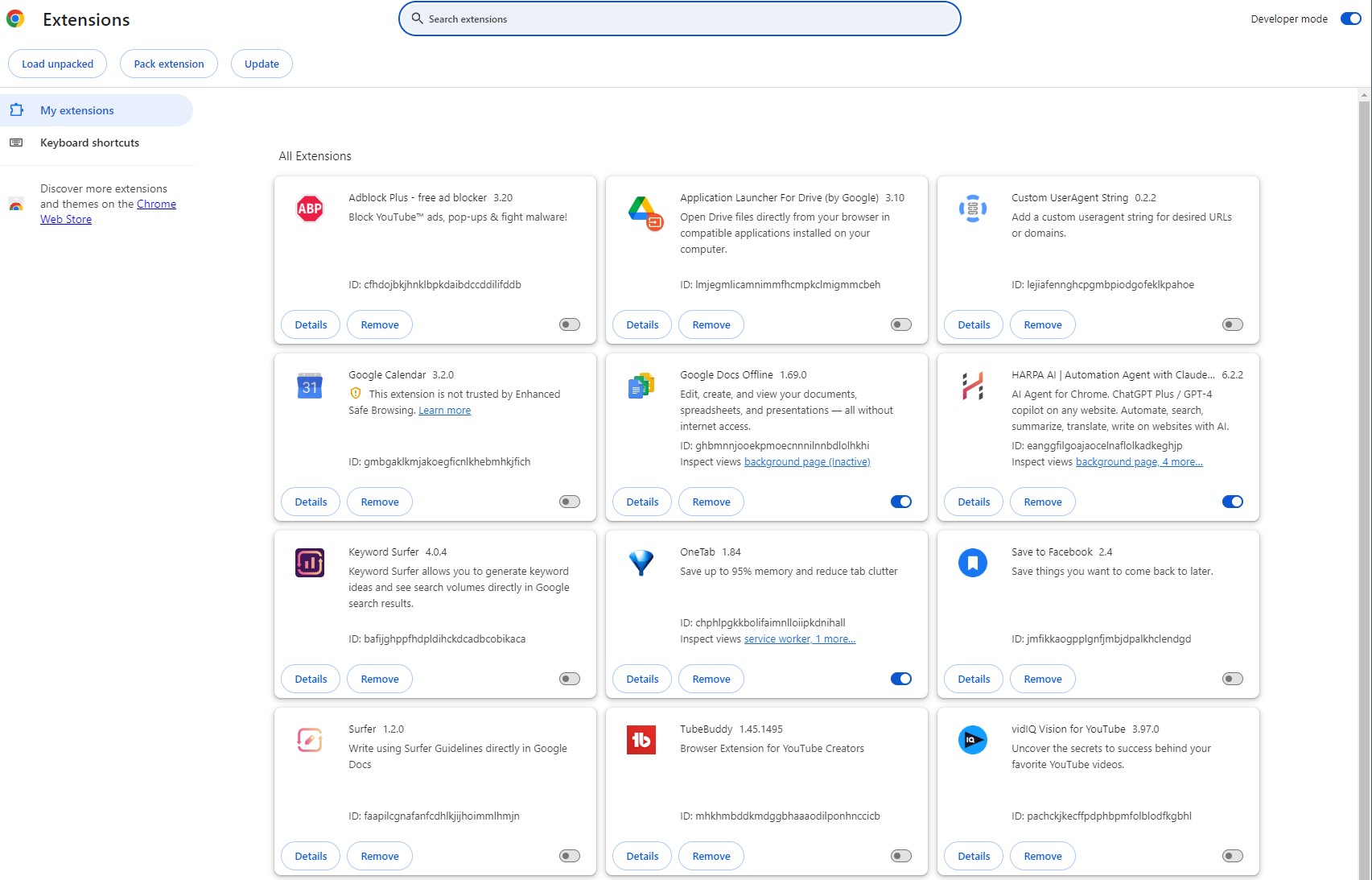Viewport: 1372px width, 880px height.
Task: Enable the Save to Facebook extension
Action: tap(1233, 679)
